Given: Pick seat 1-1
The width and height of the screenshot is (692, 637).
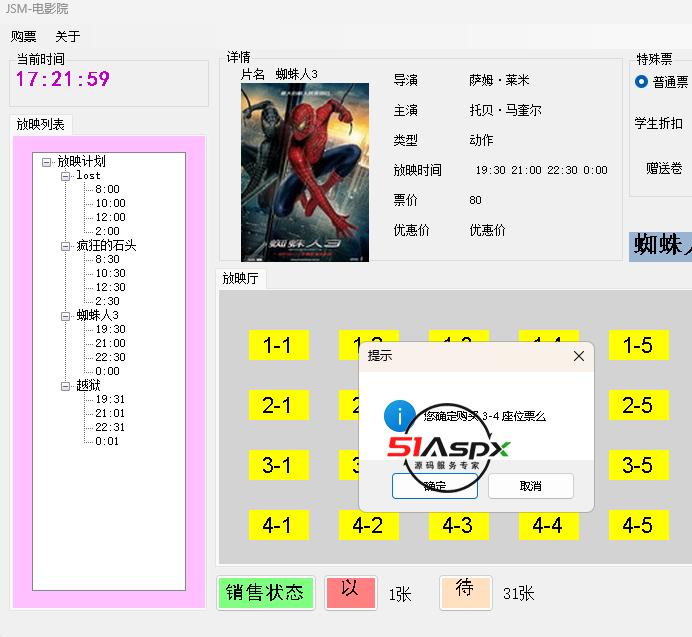Looking at the screenshot, I should point(278,345).
